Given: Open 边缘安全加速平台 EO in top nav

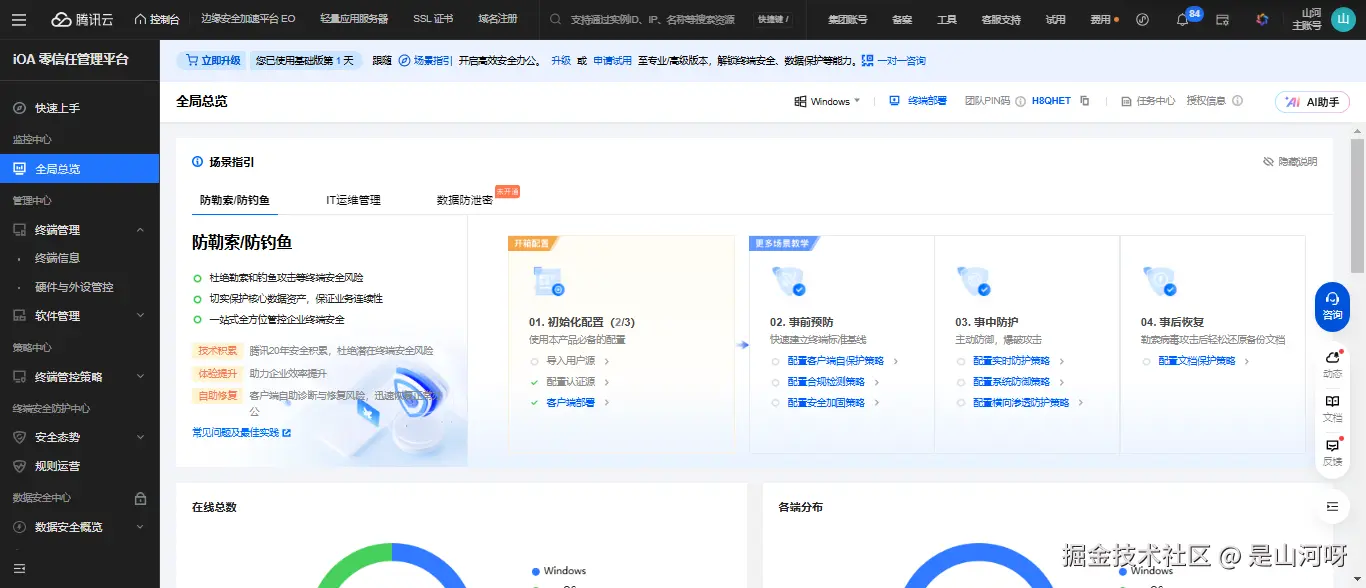Looking at the screenshot, I should [x=248, y=19].
